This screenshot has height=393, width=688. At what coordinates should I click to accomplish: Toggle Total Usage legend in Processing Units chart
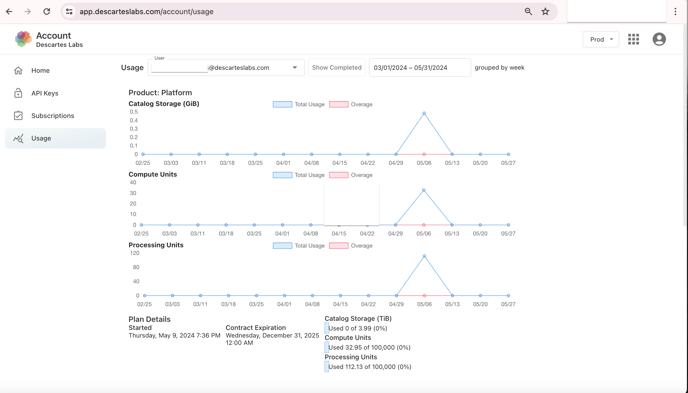[298, 246]
